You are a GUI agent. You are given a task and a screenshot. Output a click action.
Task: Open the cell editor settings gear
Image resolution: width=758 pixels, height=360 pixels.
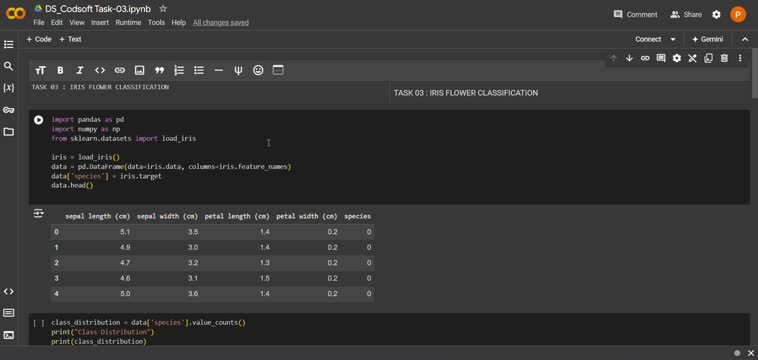pos(677,58)
